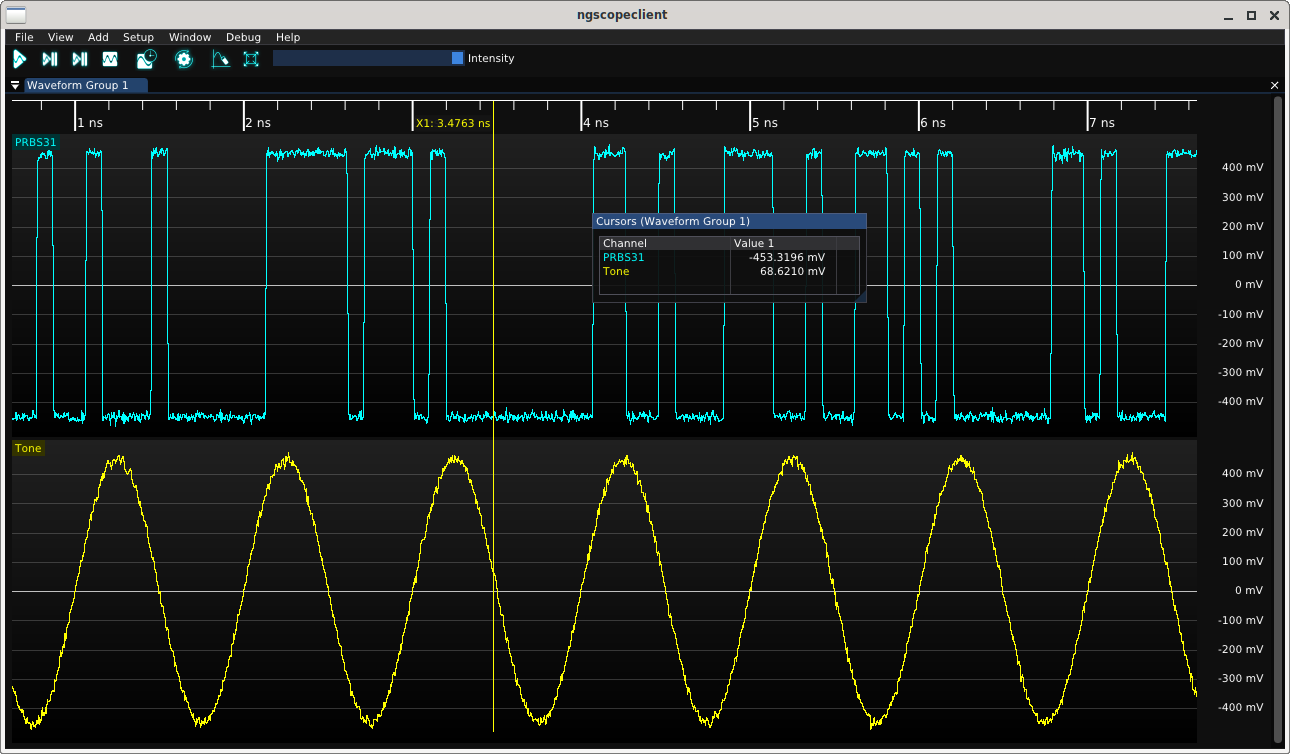Select the PRBS31 row in the Cursors table
Image resolution: width=1290 pixels, height=754 pixels.
(729, 257)
